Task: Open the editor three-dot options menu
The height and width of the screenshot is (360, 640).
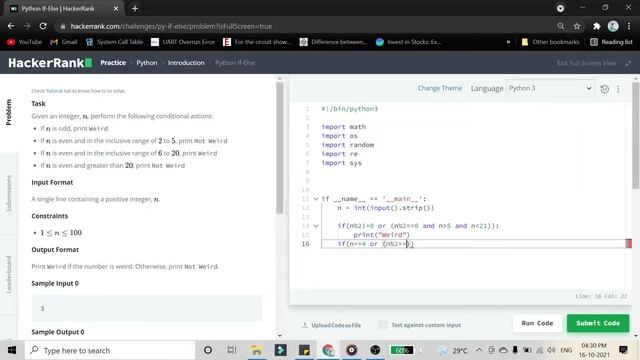Action: click(x=618, y=89)
